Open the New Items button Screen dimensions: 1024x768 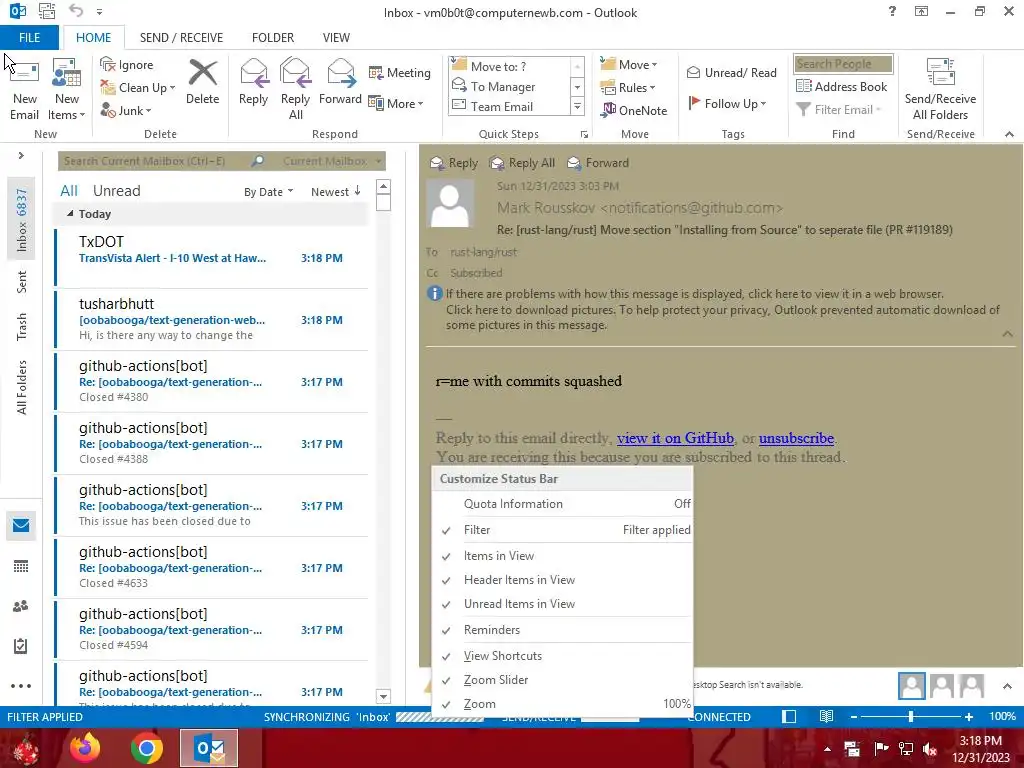(x=67, y=89)
